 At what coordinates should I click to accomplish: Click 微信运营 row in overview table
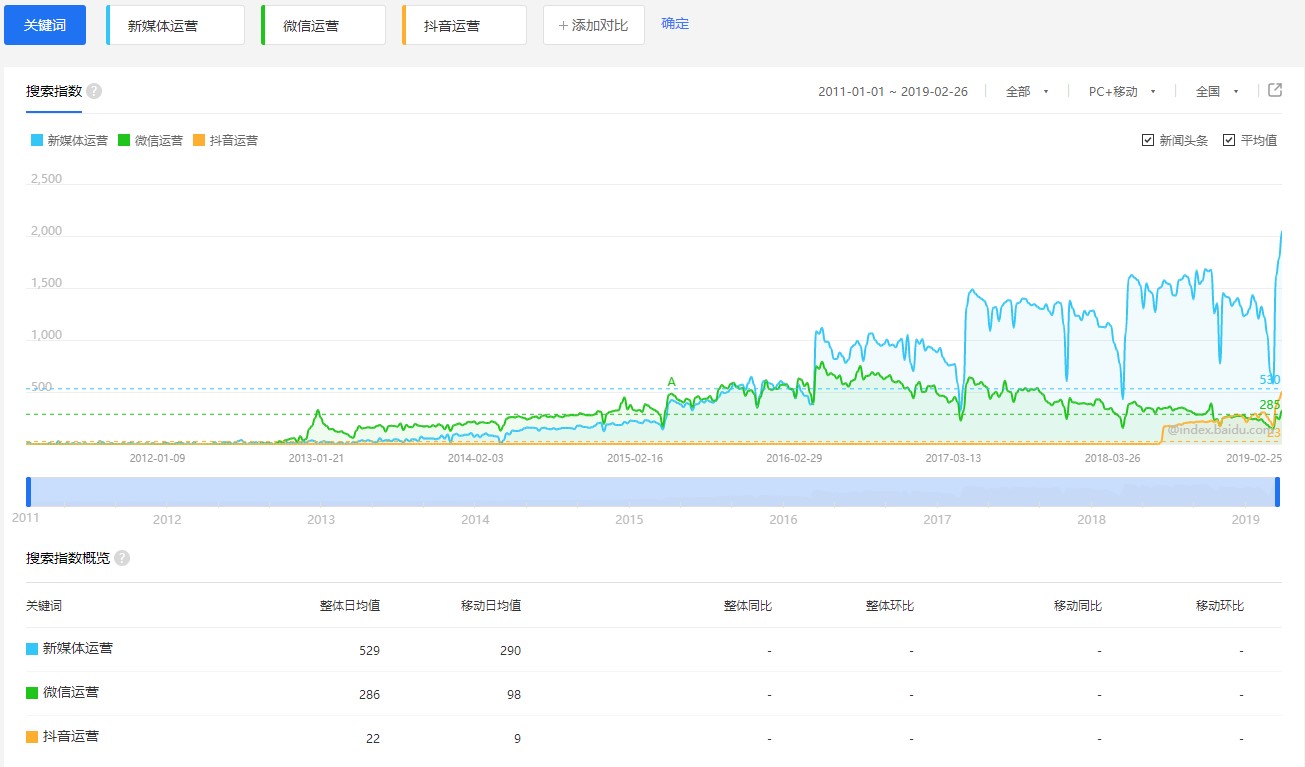coord(653,694)
